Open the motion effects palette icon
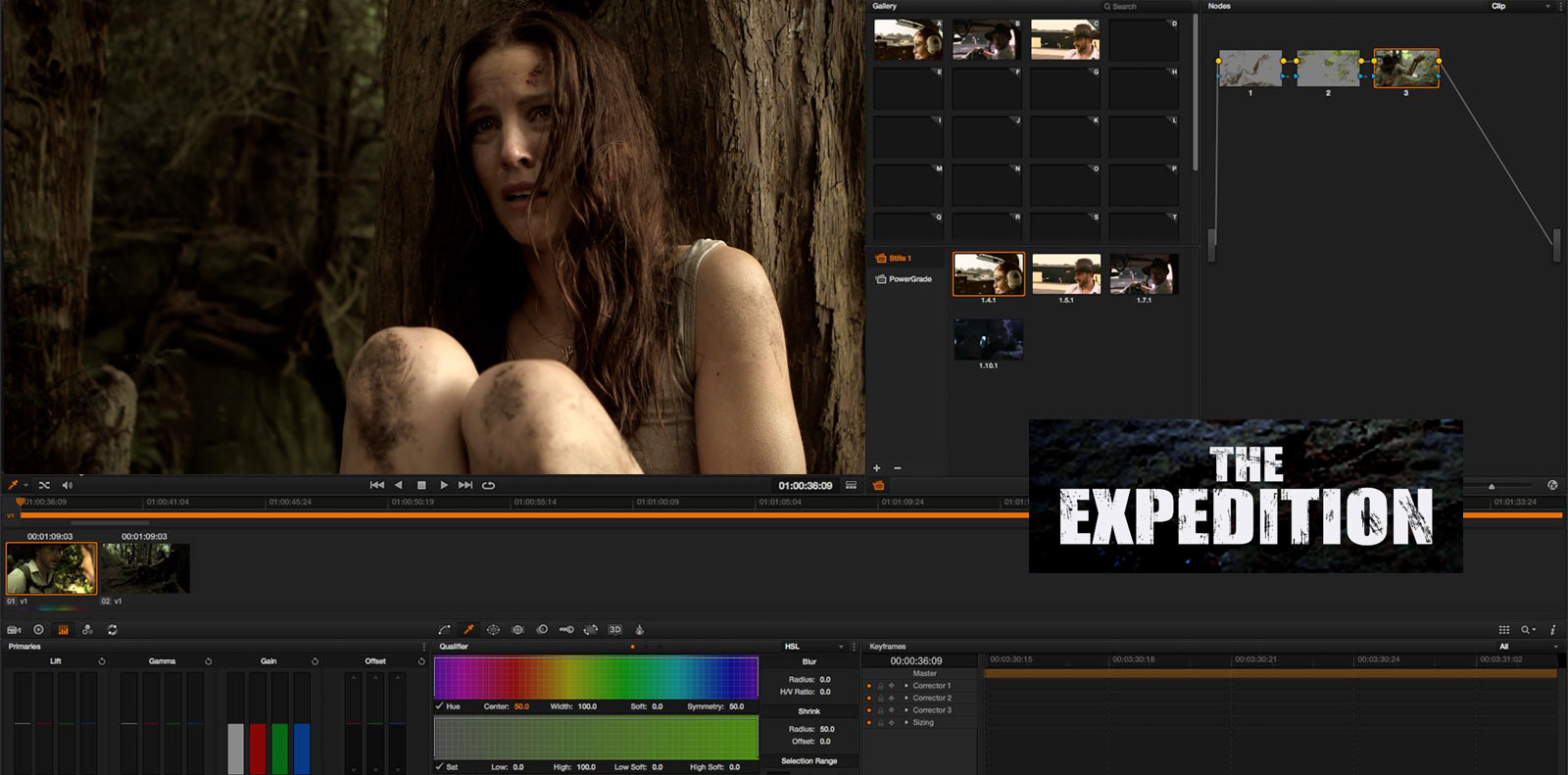 pyautogui.click(x=112, y=630)
